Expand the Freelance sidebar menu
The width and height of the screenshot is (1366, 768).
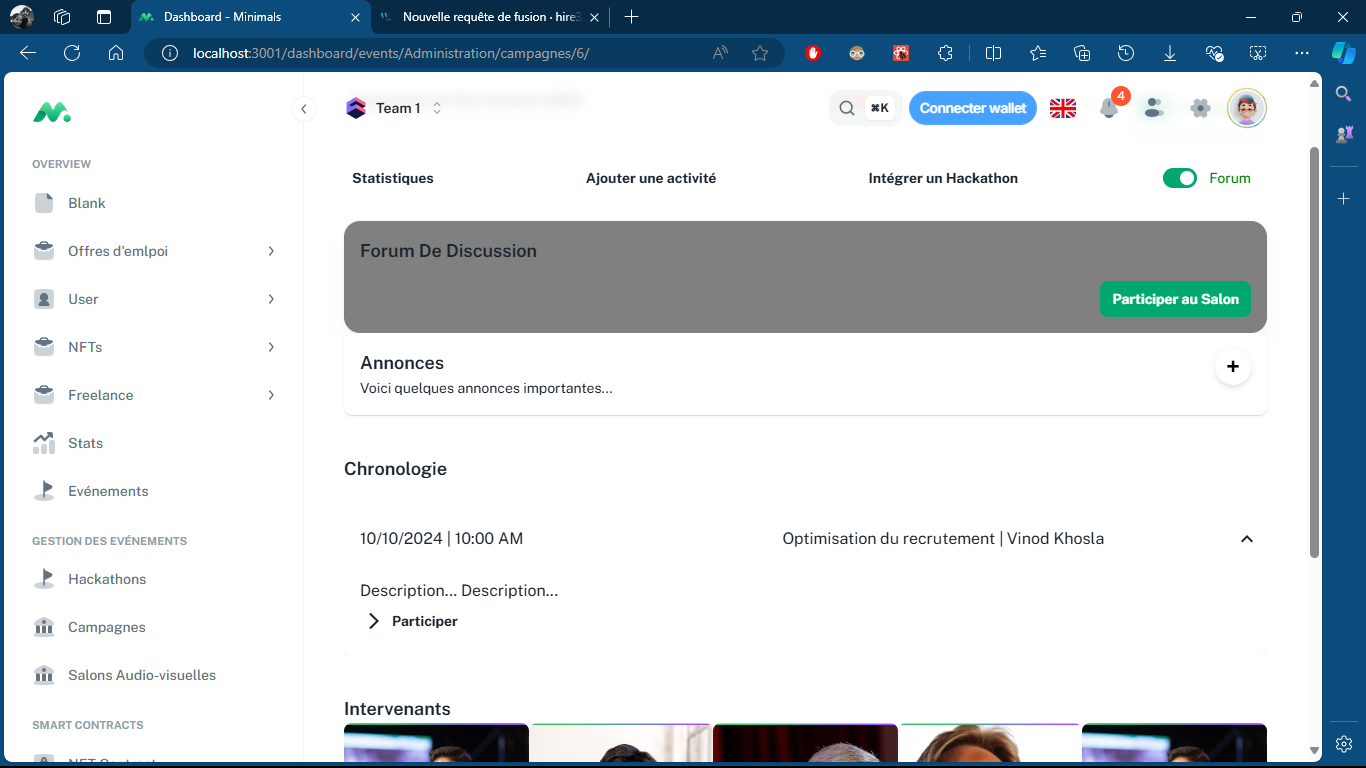click(155, 395)
